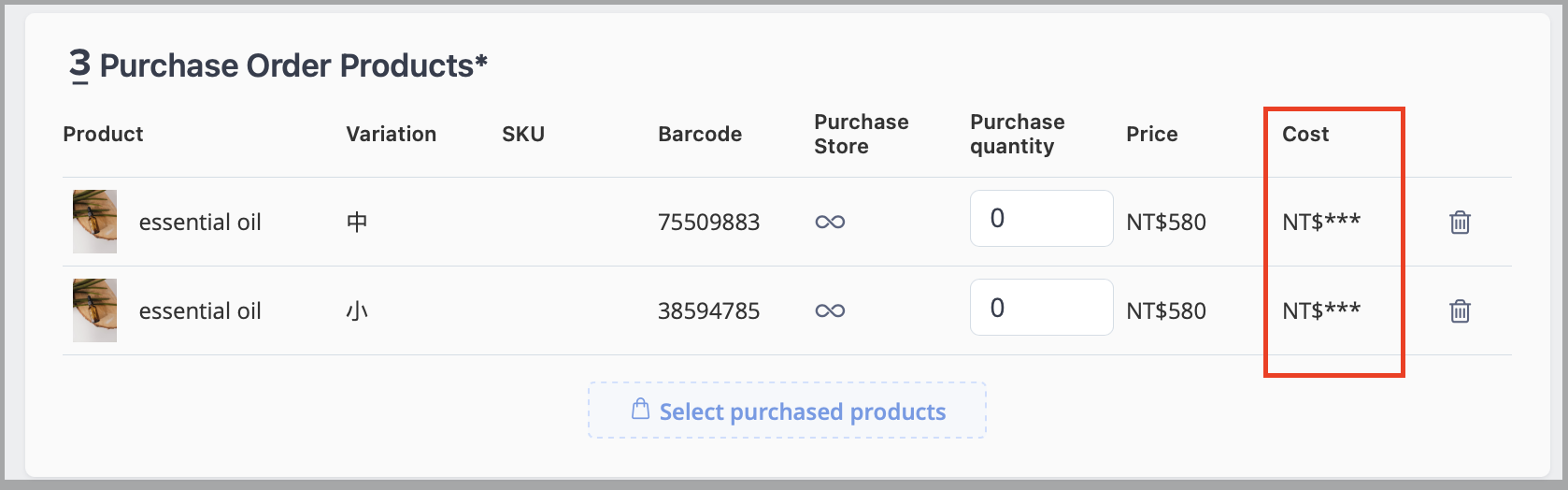
Task: Click infinity icon for barcode 75509883
Action: click(830, 222)
